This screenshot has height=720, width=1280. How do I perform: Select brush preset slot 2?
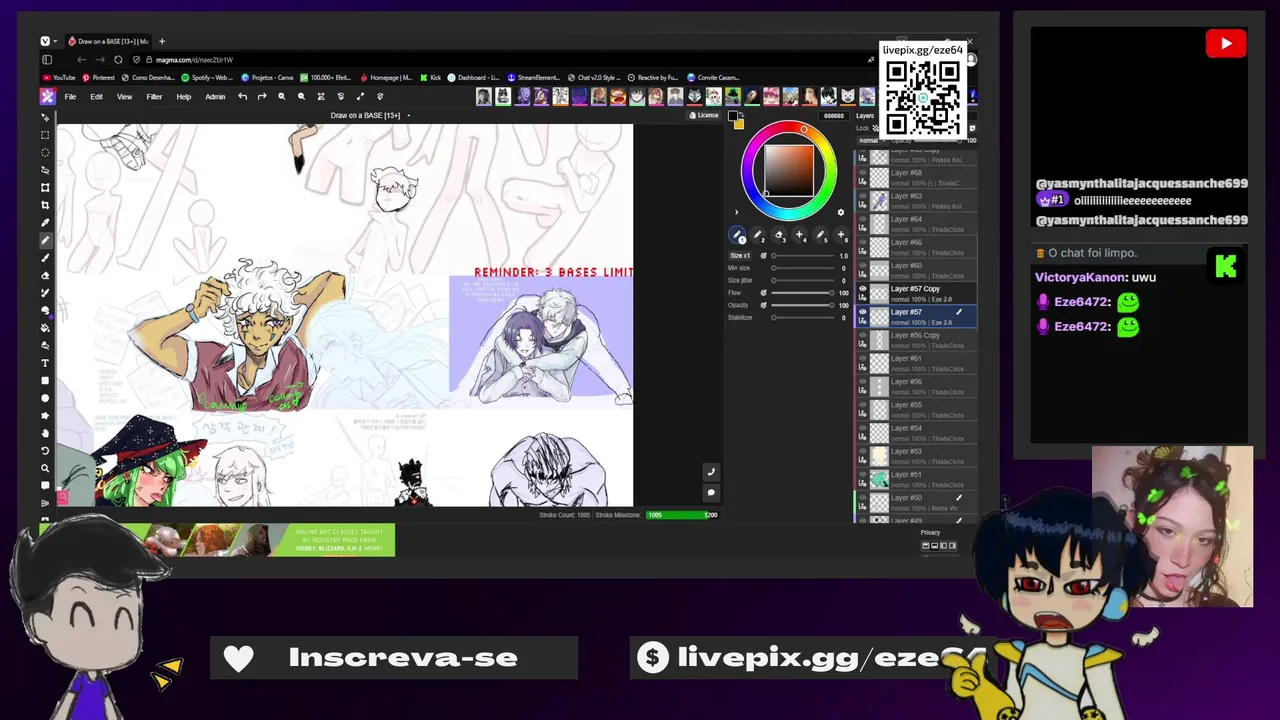758,235
